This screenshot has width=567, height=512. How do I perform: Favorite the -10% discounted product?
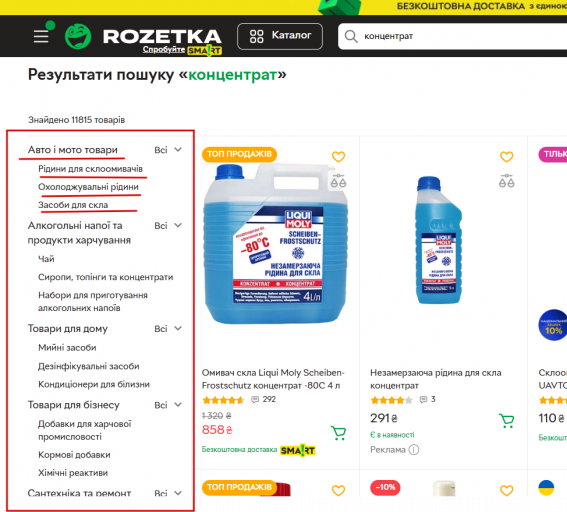507,490
